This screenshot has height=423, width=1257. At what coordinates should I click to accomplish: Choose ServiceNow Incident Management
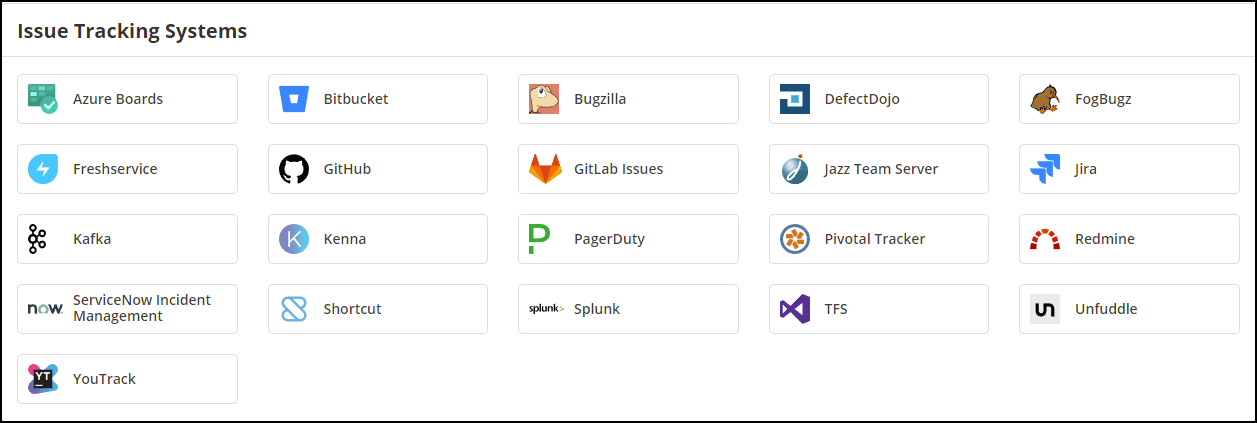[127, 309]
